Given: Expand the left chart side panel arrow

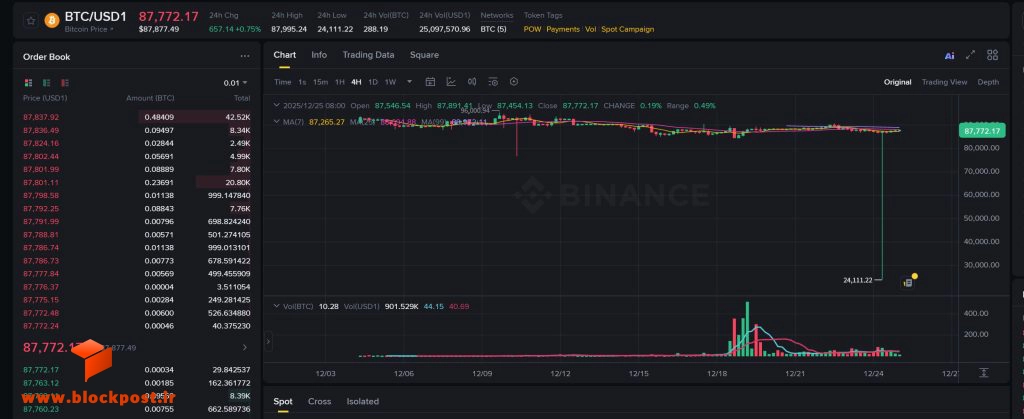Looking at the screenshot, I should (x=268, y=341).
